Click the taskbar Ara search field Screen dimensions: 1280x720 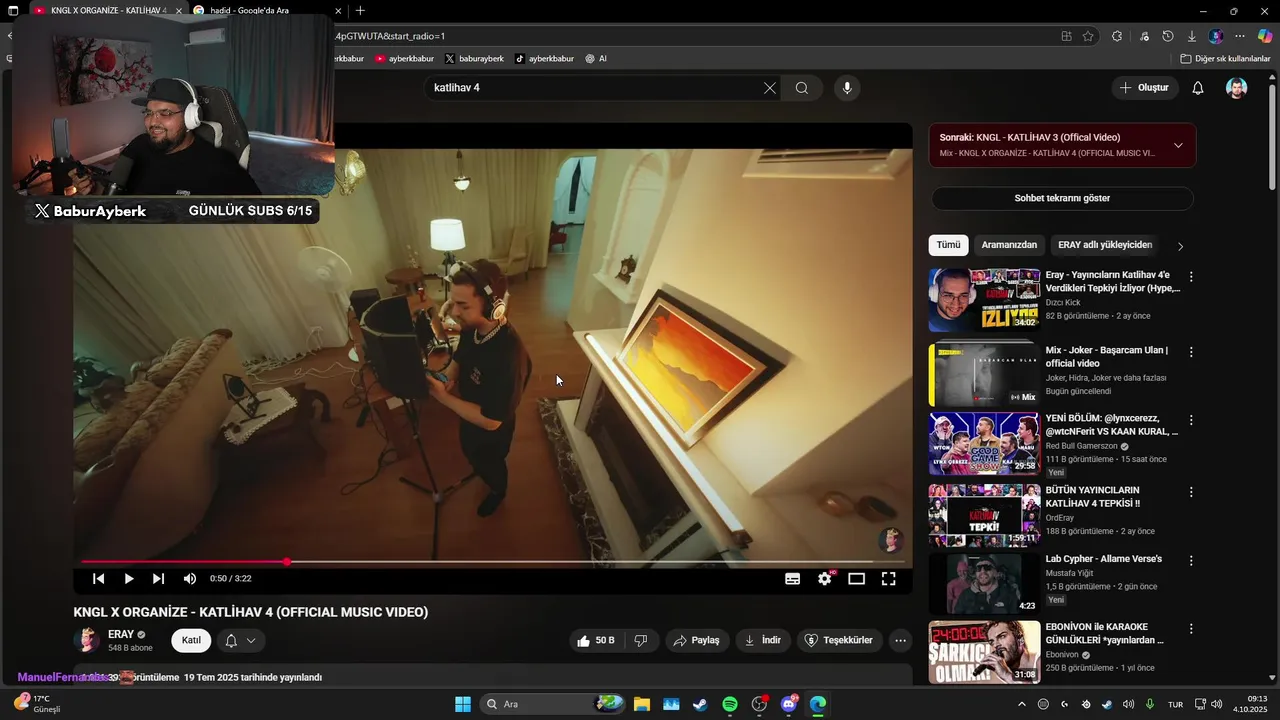pos(553,704)
